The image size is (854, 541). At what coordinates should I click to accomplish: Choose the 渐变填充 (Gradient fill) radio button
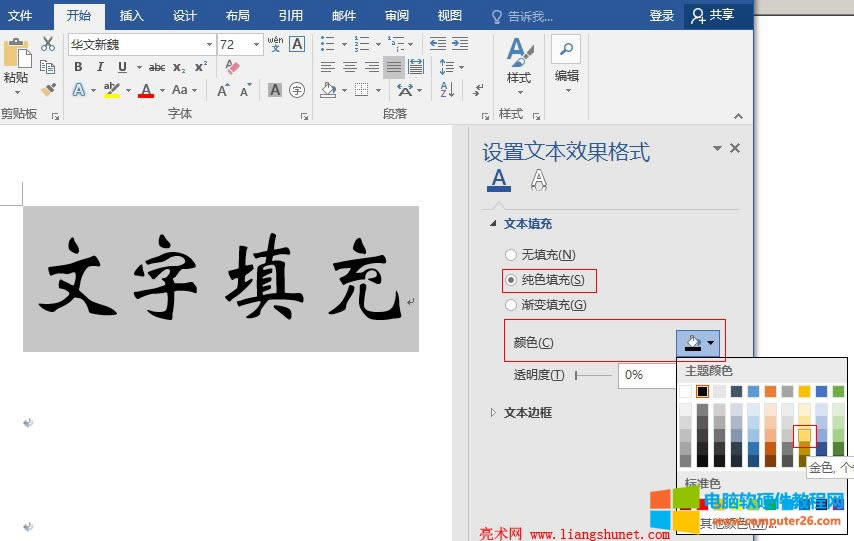[512, 305]
